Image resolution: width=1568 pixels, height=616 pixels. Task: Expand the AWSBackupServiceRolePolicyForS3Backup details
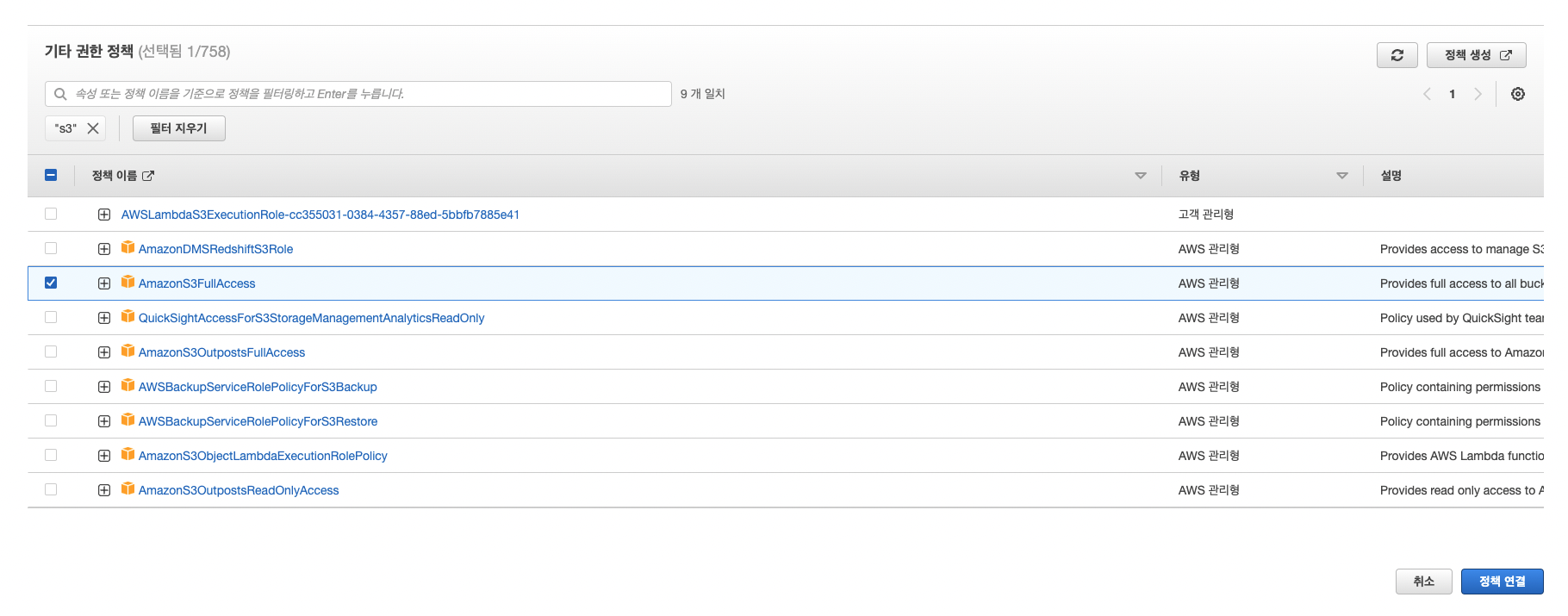tap(104, 387)
